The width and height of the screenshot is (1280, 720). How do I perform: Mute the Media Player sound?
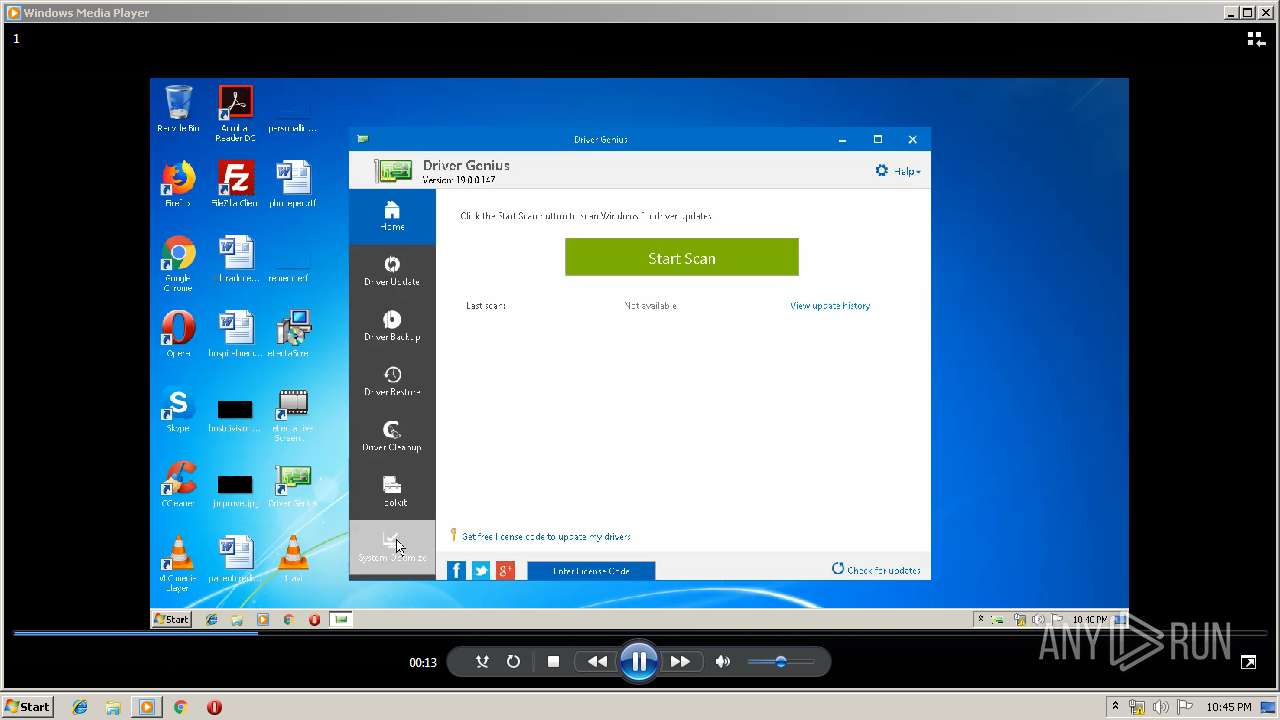[x=723, y=661]
